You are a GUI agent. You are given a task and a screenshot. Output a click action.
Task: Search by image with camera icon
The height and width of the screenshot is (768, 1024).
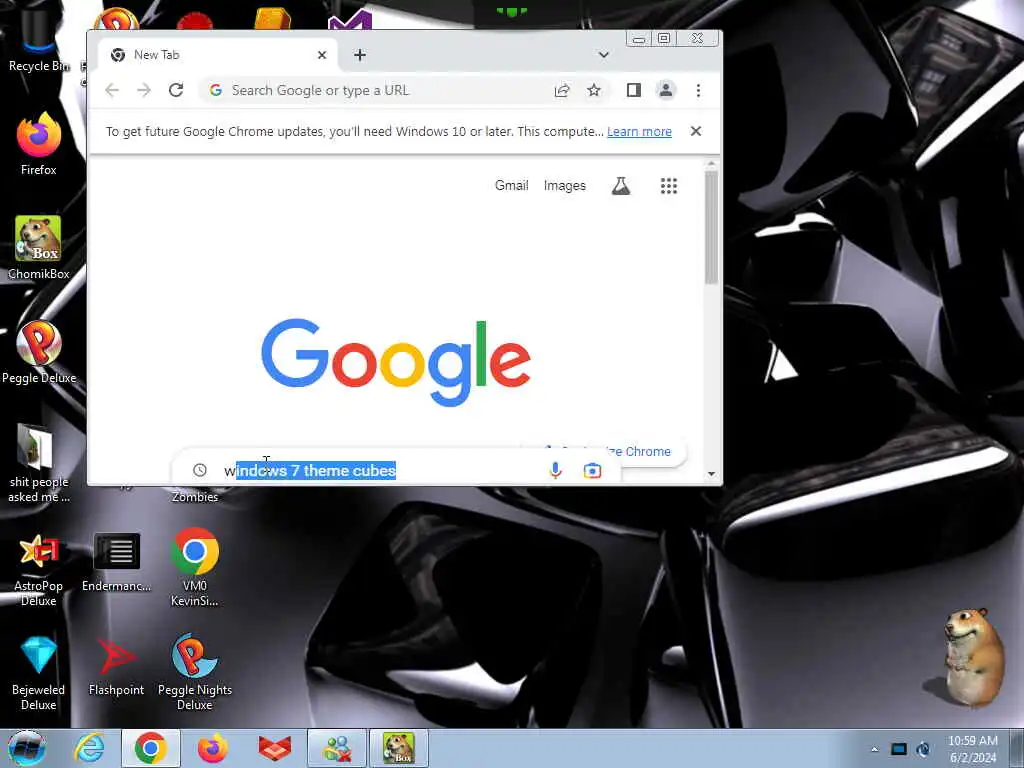(x=592, y=470)
